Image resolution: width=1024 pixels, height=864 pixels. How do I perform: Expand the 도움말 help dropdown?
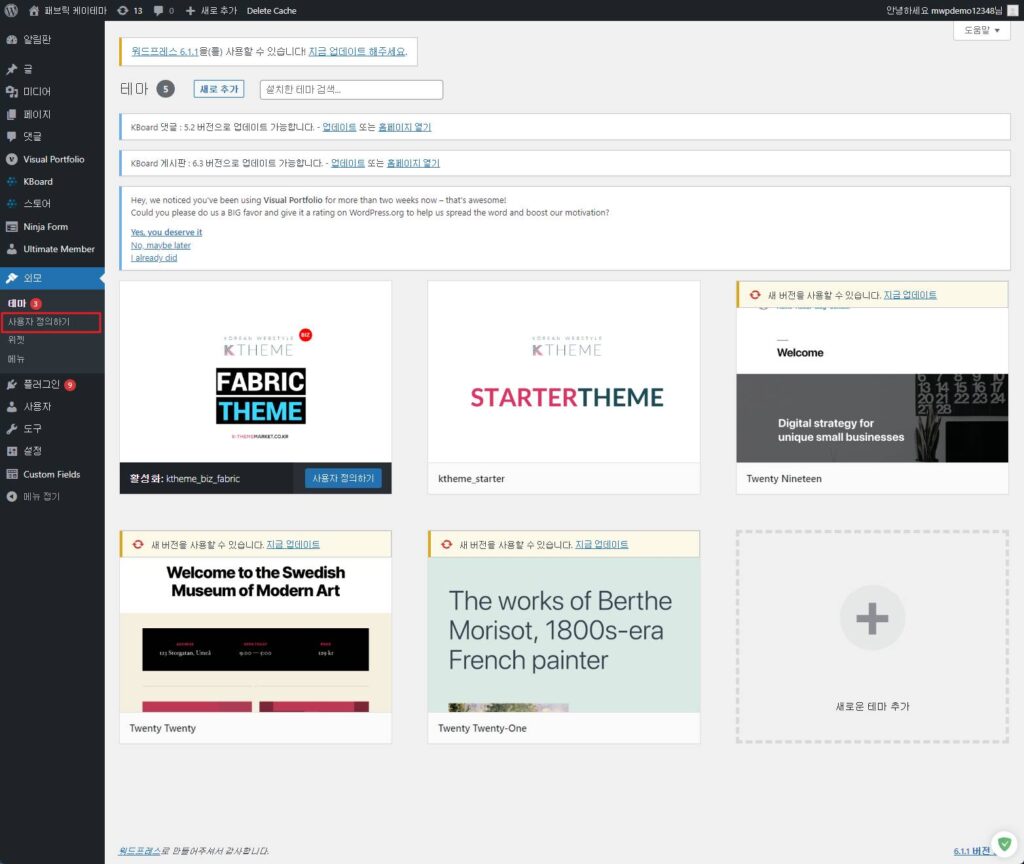pyautogui.click(x=982, y=30)
